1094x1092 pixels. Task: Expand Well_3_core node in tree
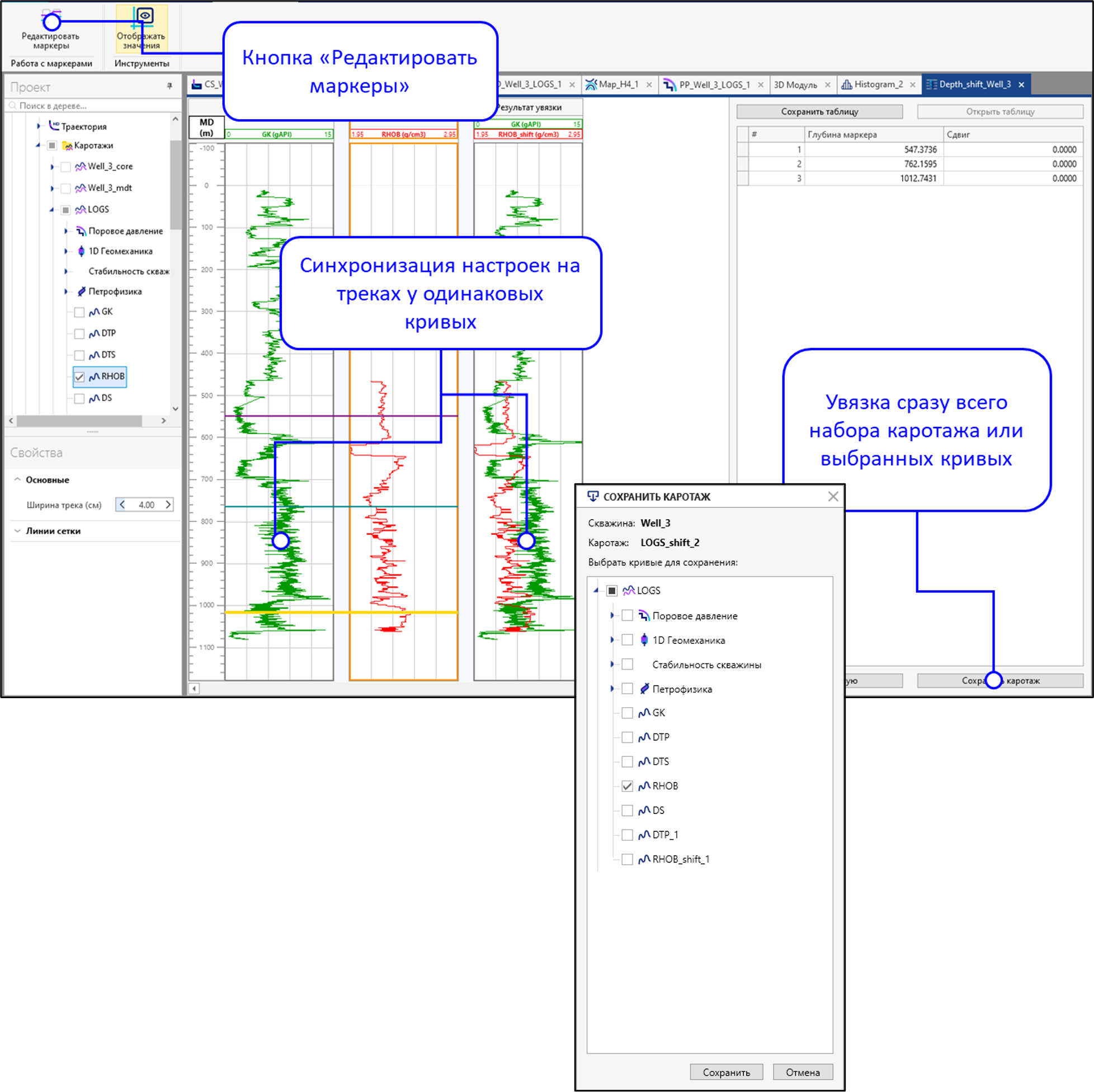click(x=52, y=167)
